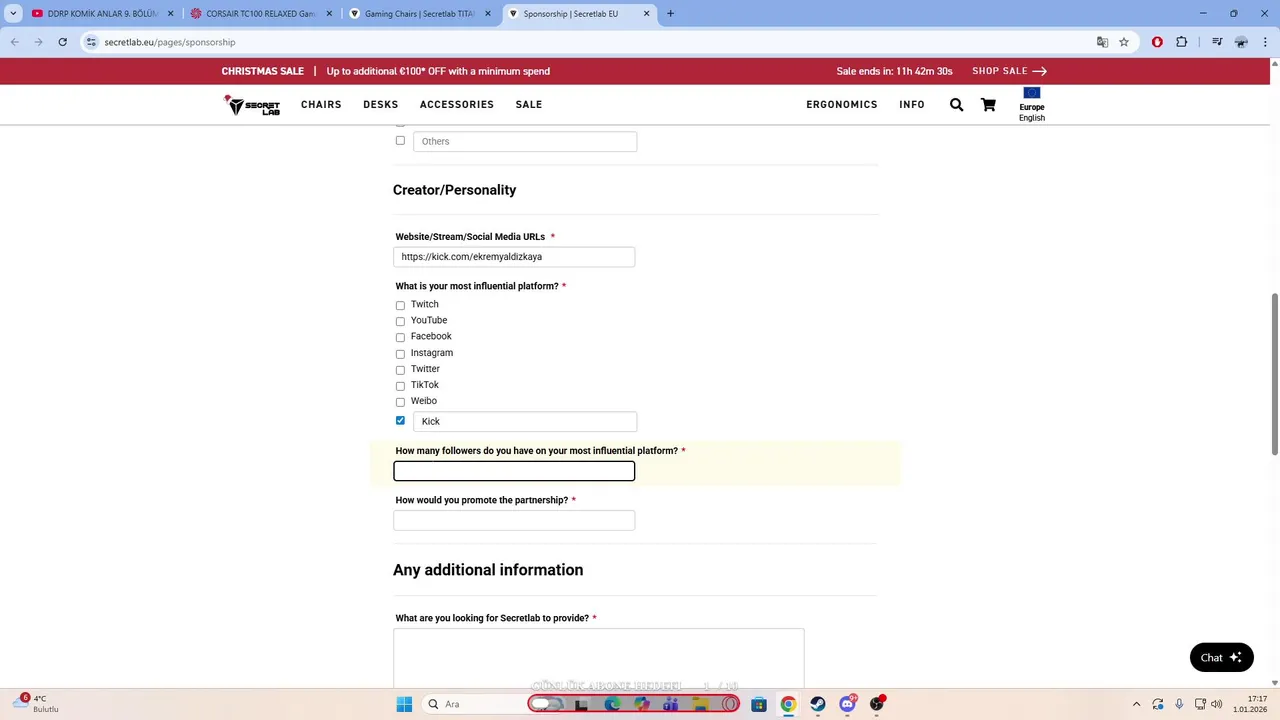Open Steam from the taskbar
Viewport: 1280px width, 720px height.
pos(818,704)
